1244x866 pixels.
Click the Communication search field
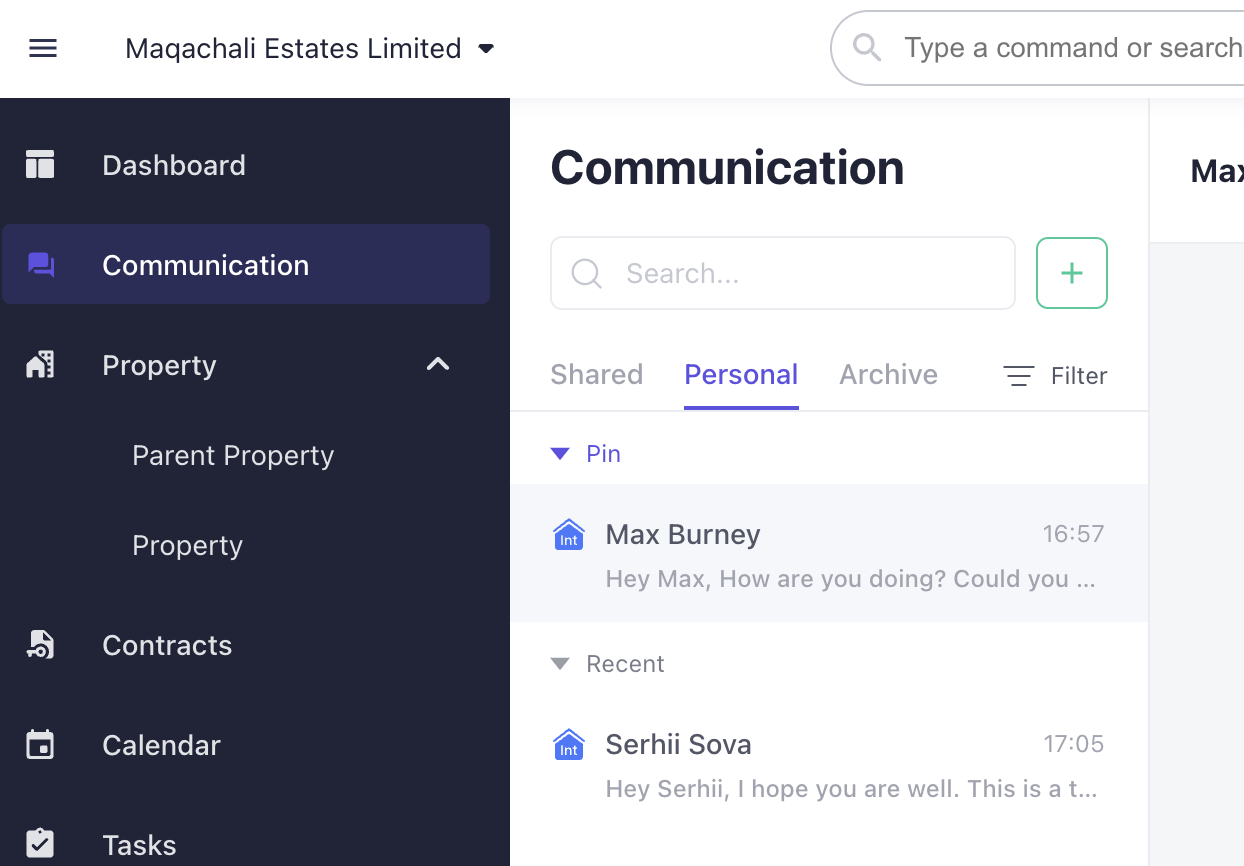pos(783,273)
